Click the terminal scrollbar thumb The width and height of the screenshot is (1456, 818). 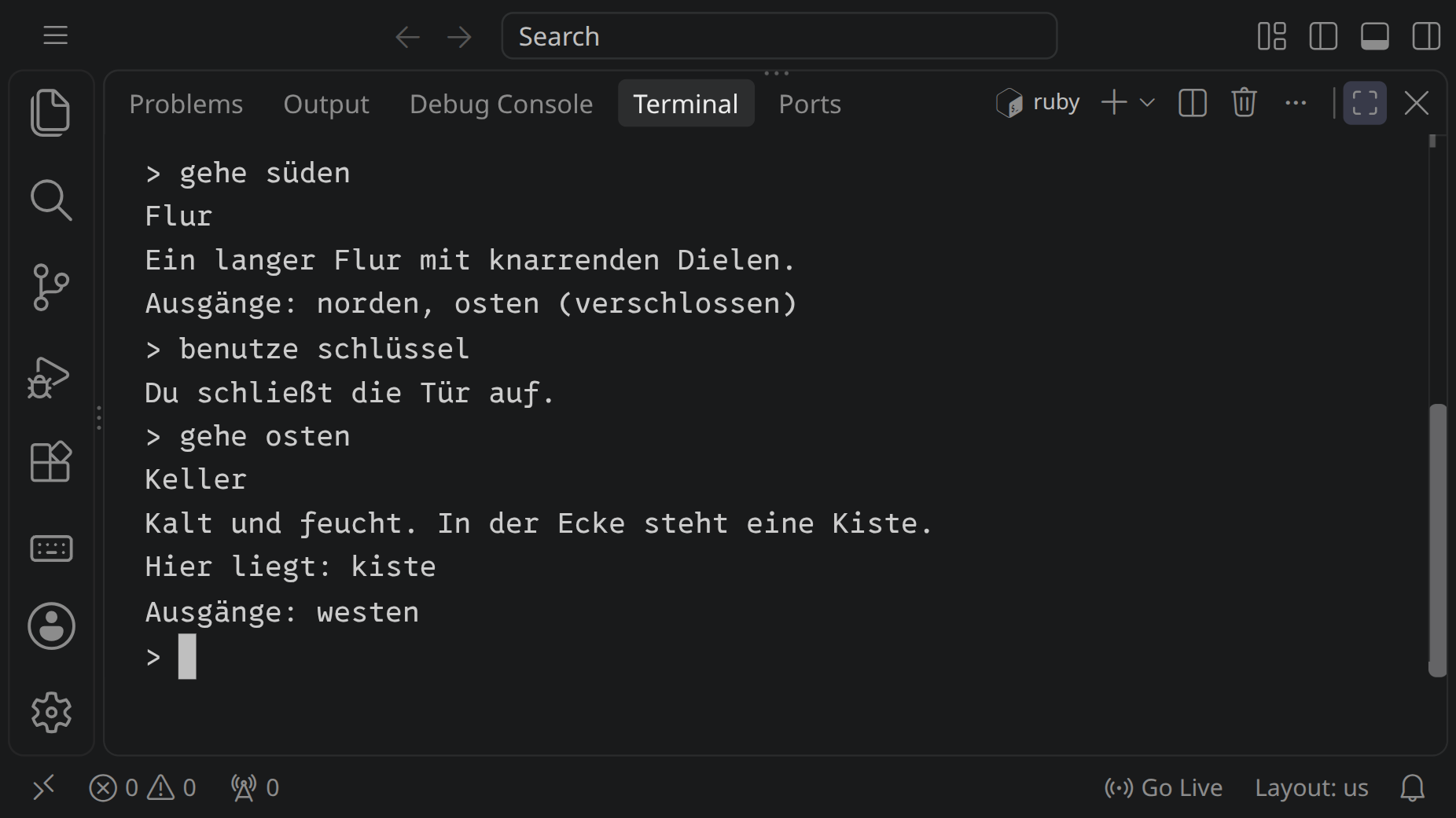pyautogui.click(x=1437, y=540)
